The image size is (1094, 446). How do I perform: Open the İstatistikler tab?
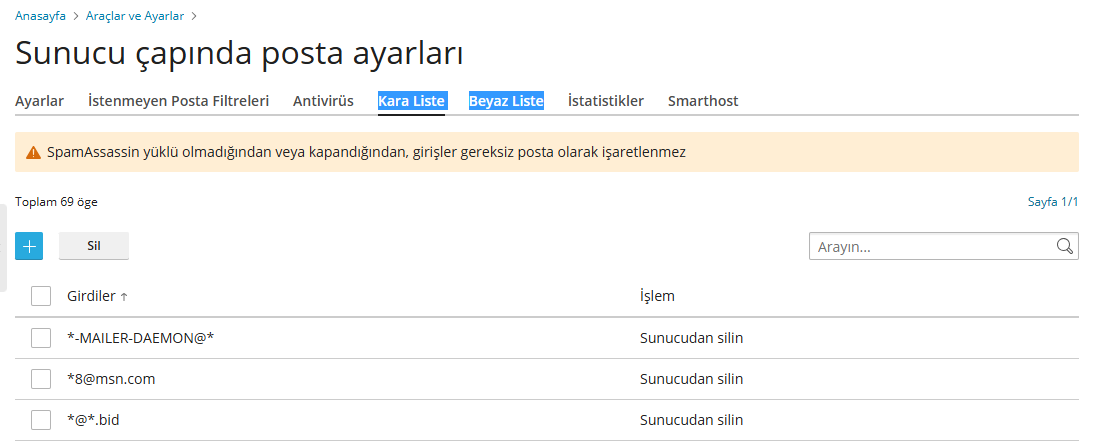606,101
